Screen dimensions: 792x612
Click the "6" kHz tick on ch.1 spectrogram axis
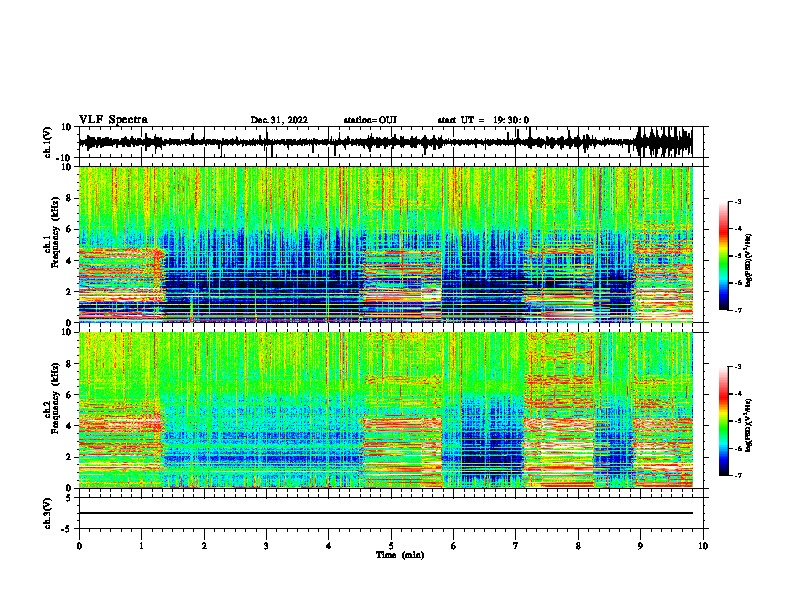70,229
